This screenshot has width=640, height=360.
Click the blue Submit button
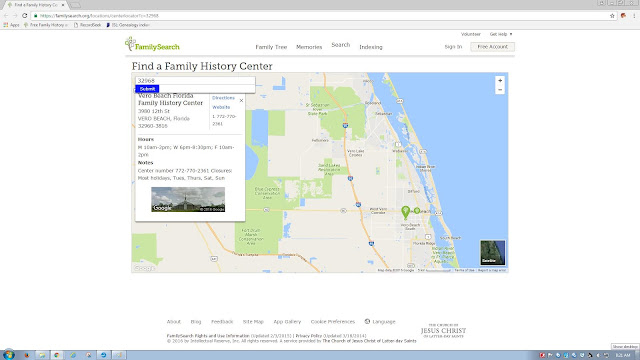tap(147, 89)
